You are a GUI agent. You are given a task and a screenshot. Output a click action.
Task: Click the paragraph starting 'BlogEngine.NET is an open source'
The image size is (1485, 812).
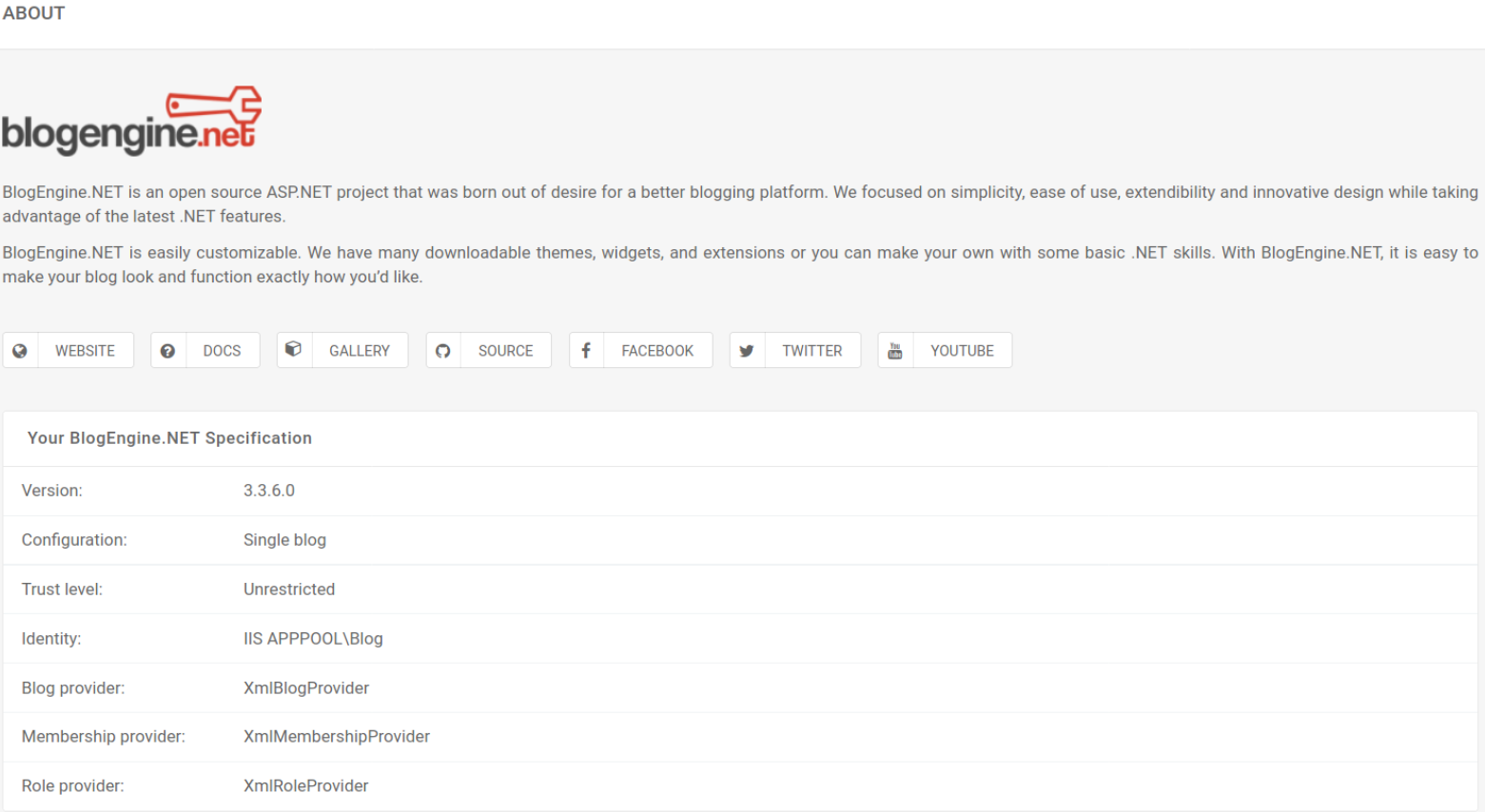click(740, 204)
